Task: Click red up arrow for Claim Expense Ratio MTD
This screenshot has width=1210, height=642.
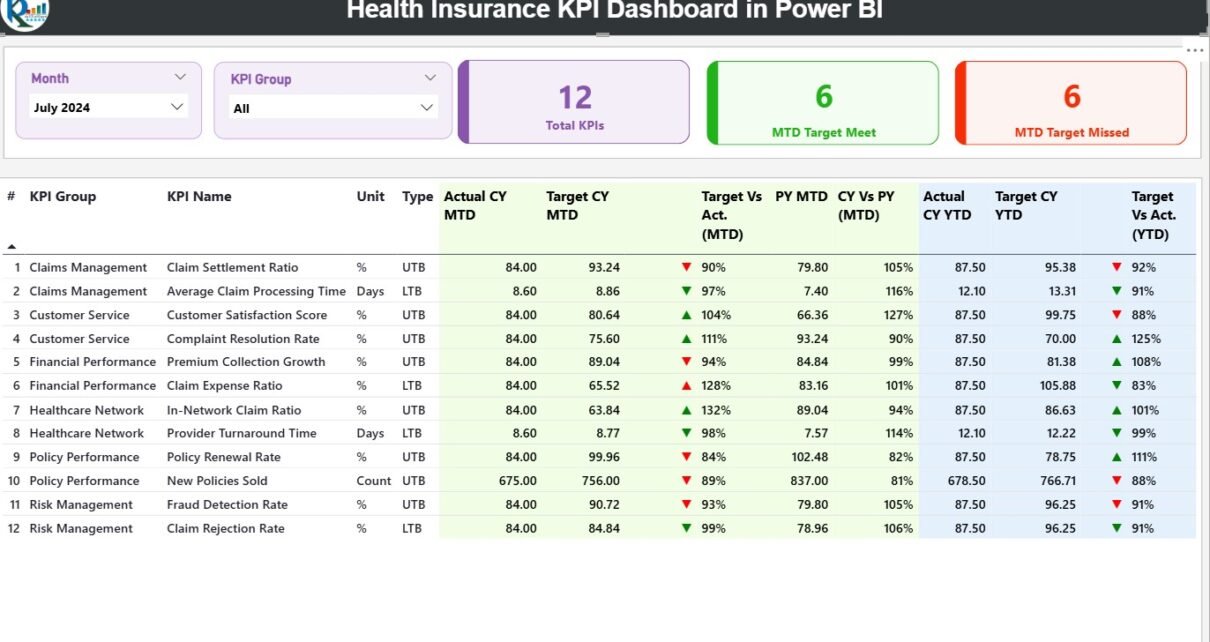Action: click(x=686, y=386)
